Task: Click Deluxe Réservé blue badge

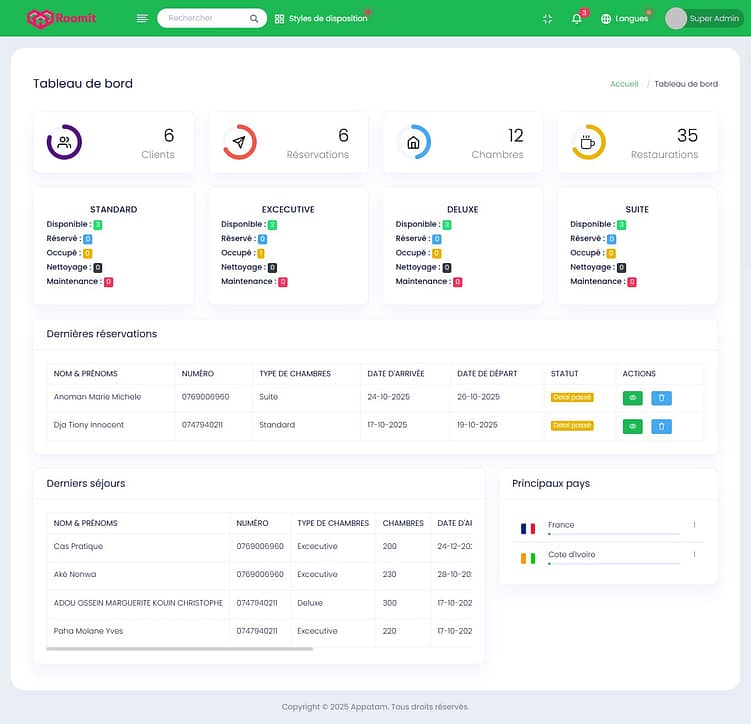Action: tap(436, 239)
